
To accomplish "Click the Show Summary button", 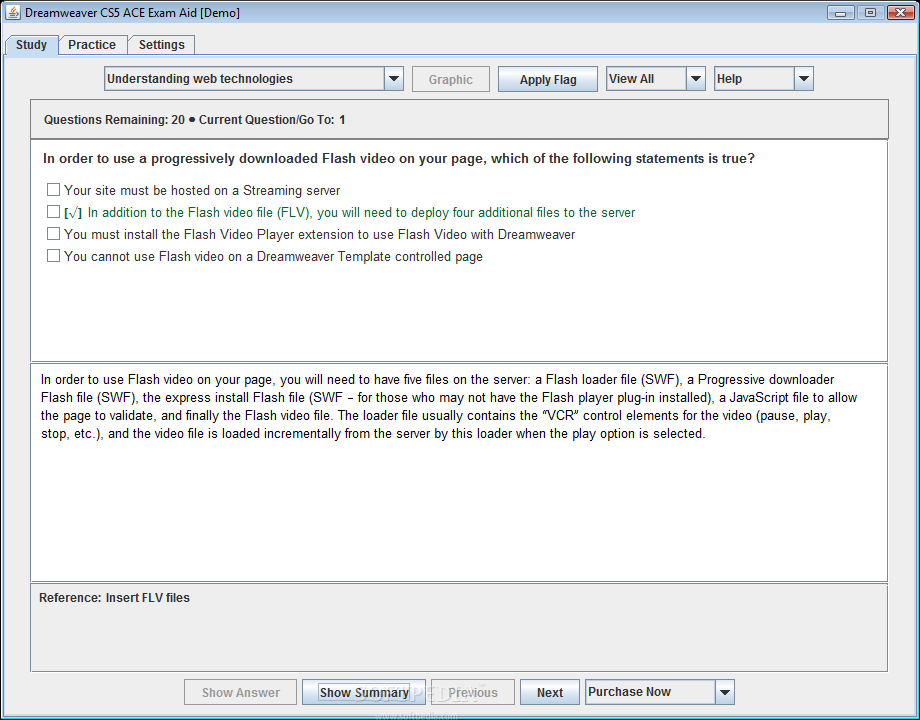I will (x=364, y=692).
